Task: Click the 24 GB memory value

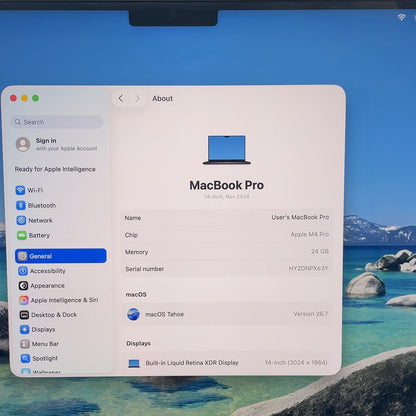Action: [320, 251]
